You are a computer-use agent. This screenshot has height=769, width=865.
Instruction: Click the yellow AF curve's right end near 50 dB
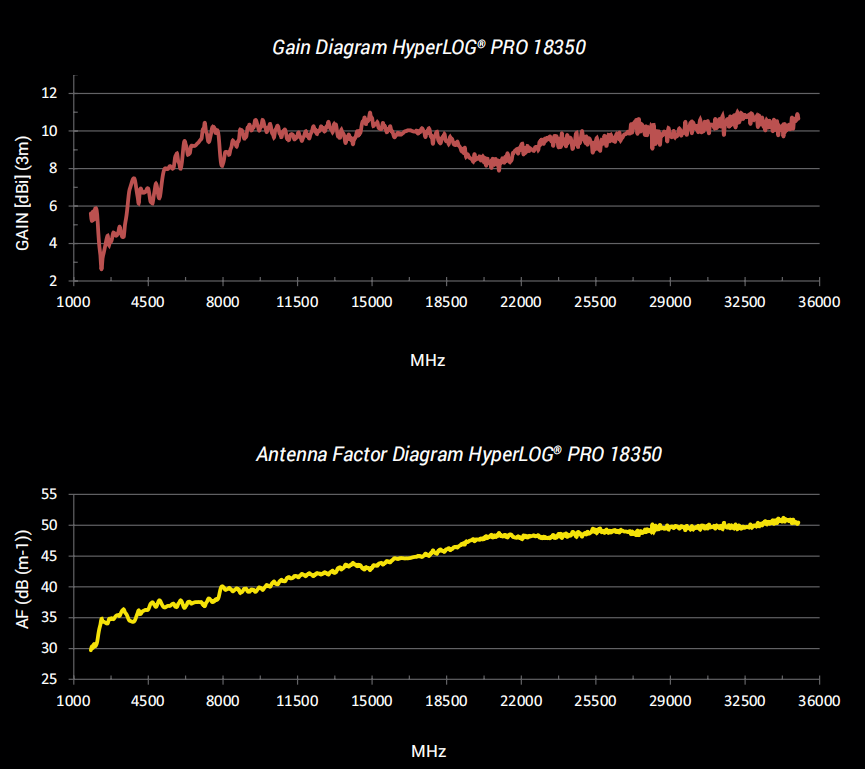click(x=797, y=522)
